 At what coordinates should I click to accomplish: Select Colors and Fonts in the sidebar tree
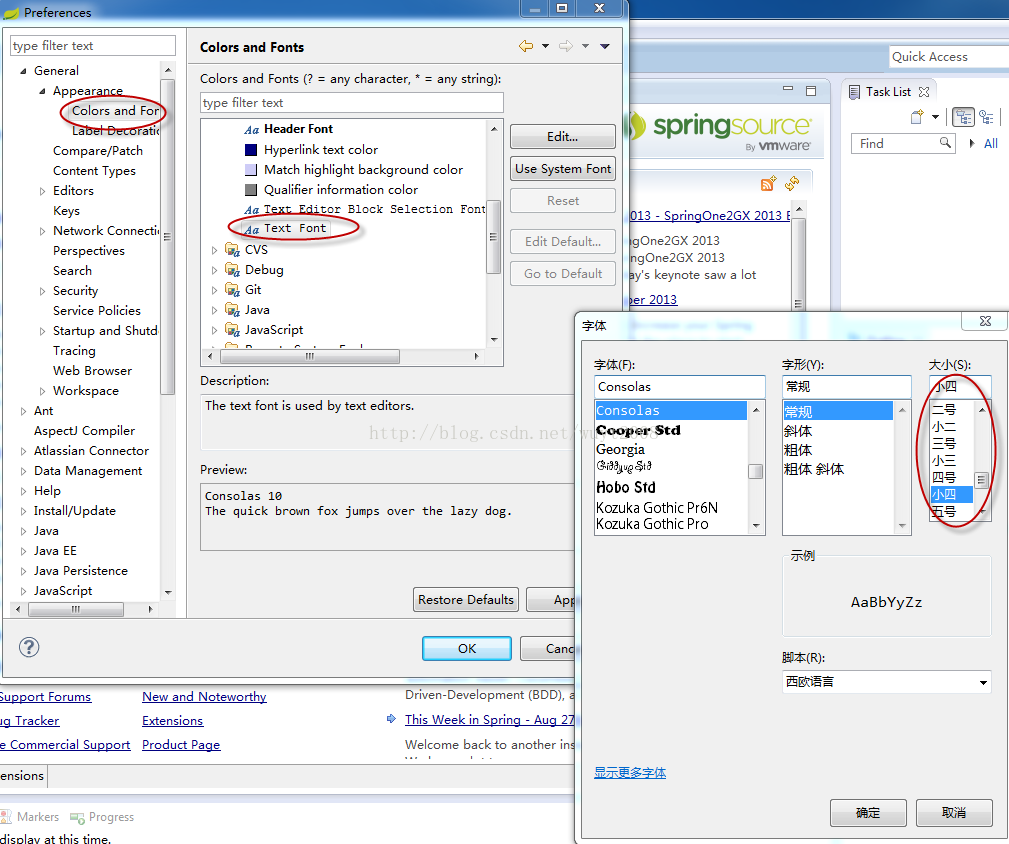click(x=115, y=111)
